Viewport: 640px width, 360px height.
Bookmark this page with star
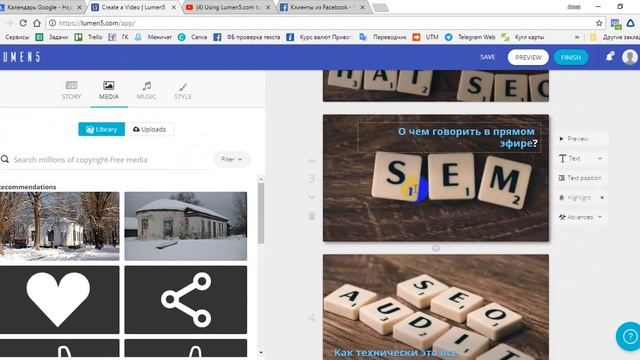coord(599,23)
